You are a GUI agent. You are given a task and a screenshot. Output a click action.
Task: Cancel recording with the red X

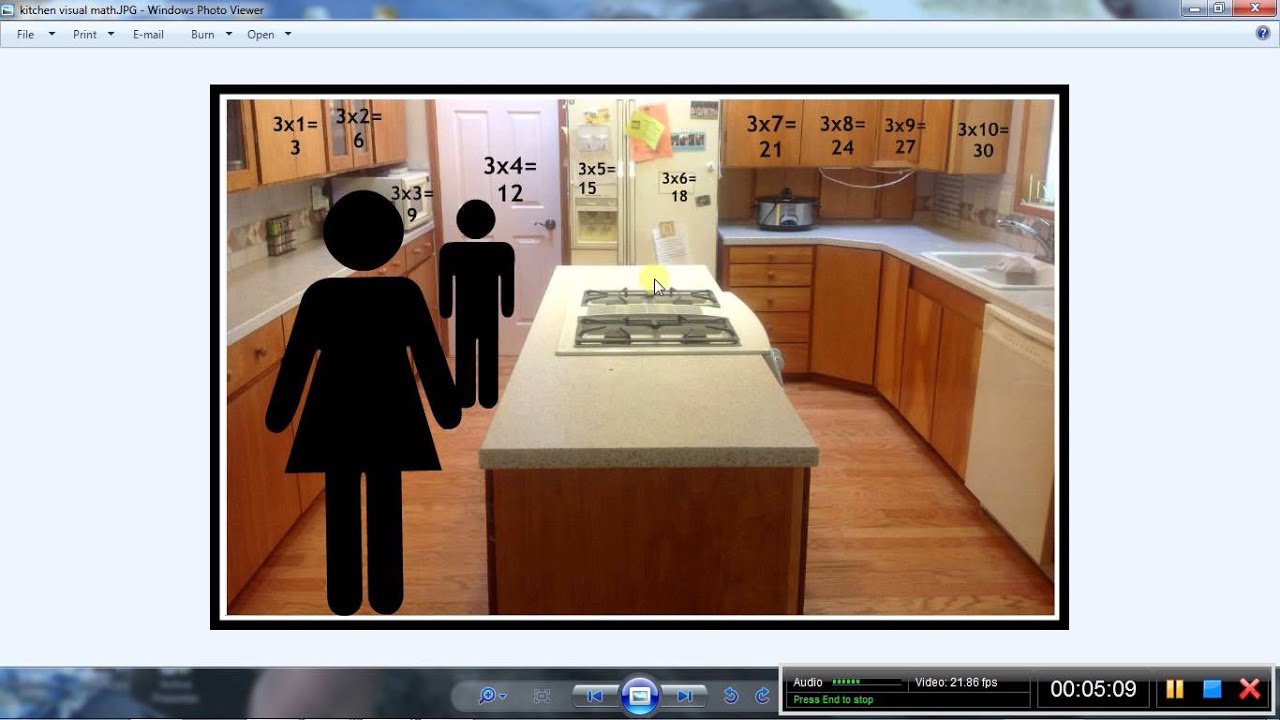tap(1250, 689)
